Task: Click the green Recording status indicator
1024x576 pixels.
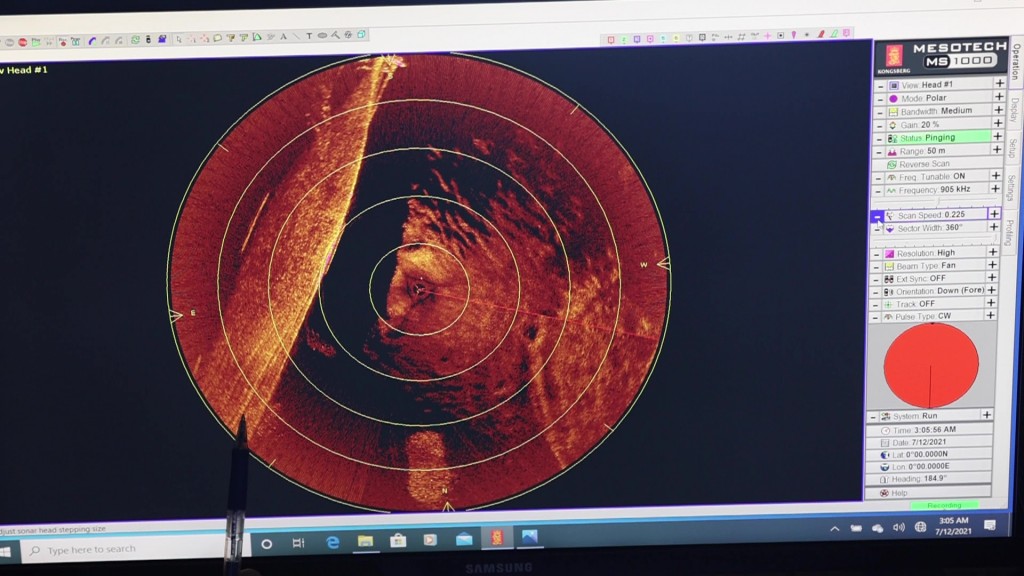Action: (943, 505)
